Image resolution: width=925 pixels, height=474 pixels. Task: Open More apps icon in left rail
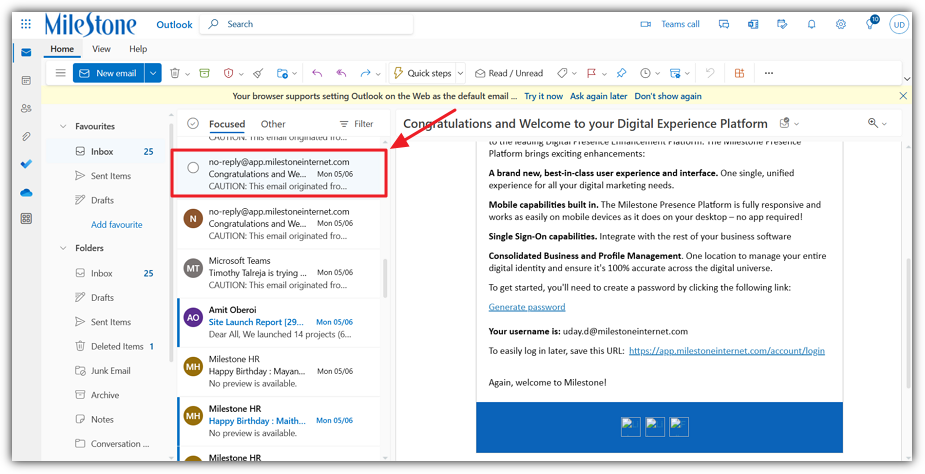point(26,218)
